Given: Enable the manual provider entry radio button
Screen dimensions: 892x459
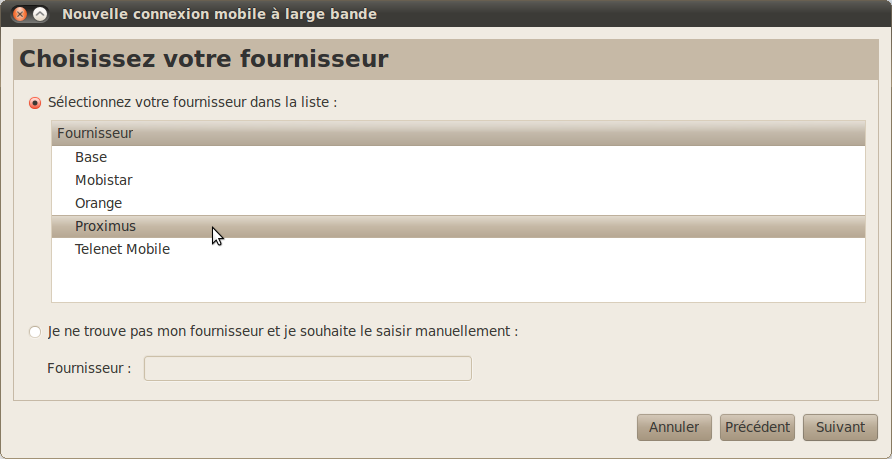Looking at the screenshot, I should click(35, 332).
